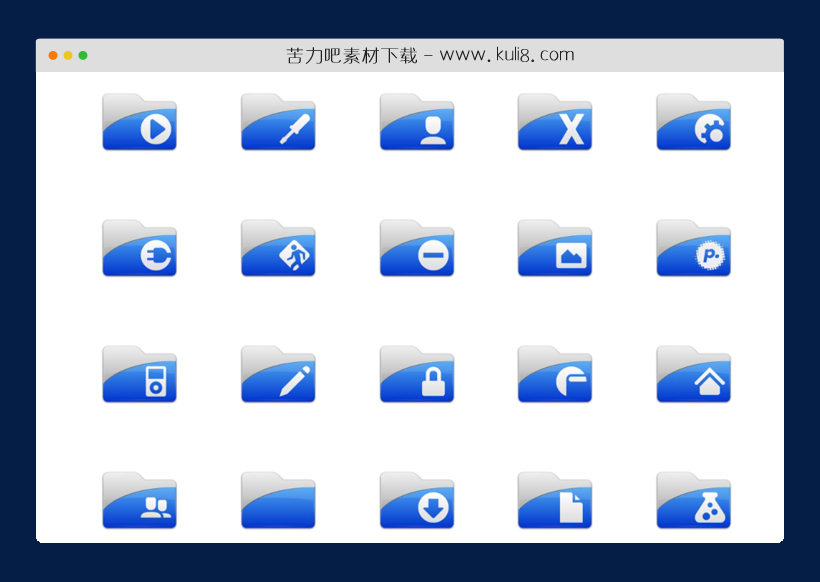The width and height of the screenshot is (820, 582).
Task: Click the user silhouette folder icon
Action: (417, 122)
